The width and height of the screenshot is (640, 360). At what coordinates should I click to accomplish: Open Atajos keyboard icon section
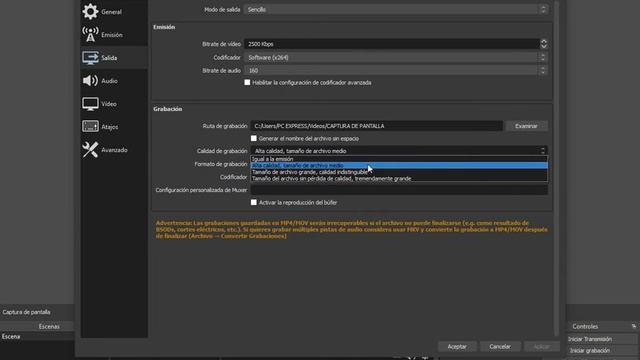click(90, 127)
